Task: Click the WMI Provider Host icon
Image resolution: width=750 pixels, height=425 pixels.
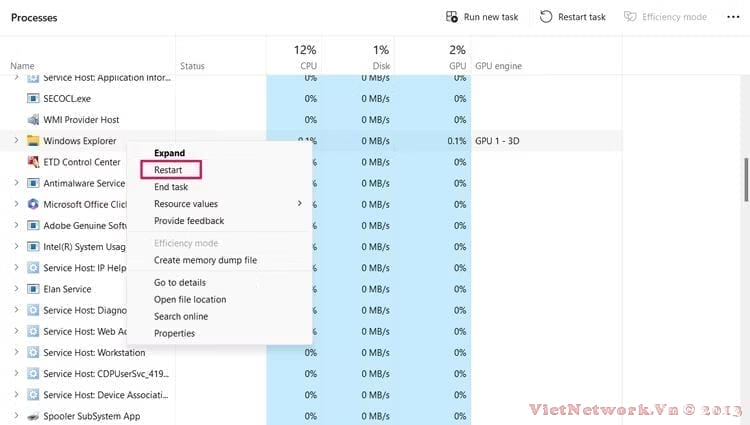Action: tap(33, 120)
